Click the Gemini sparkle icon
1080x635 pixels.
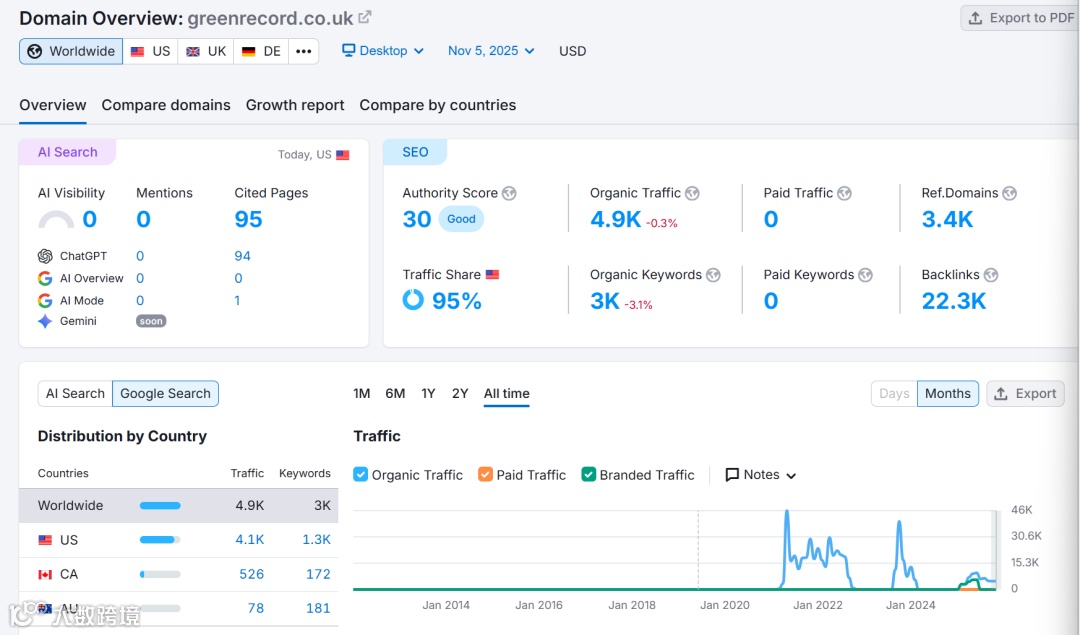45,321
